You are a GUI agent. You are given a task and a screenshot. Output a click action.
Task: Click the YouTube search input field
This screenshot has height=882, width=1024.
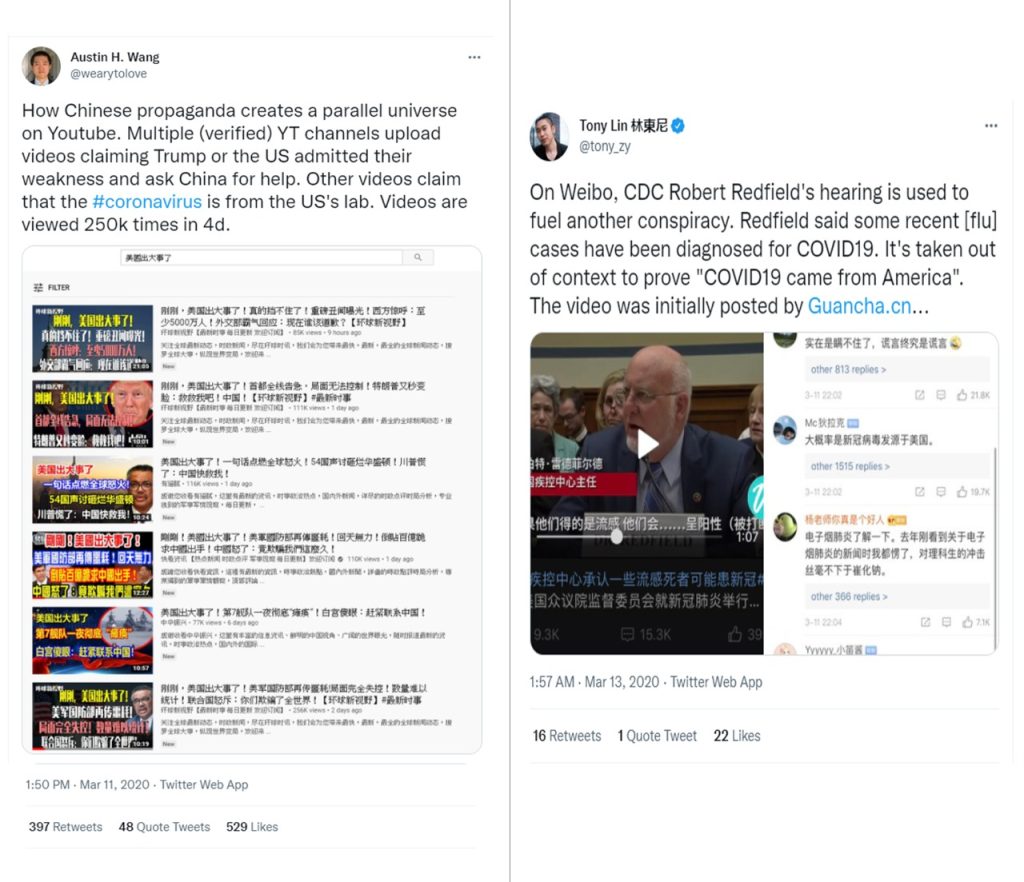261,257
